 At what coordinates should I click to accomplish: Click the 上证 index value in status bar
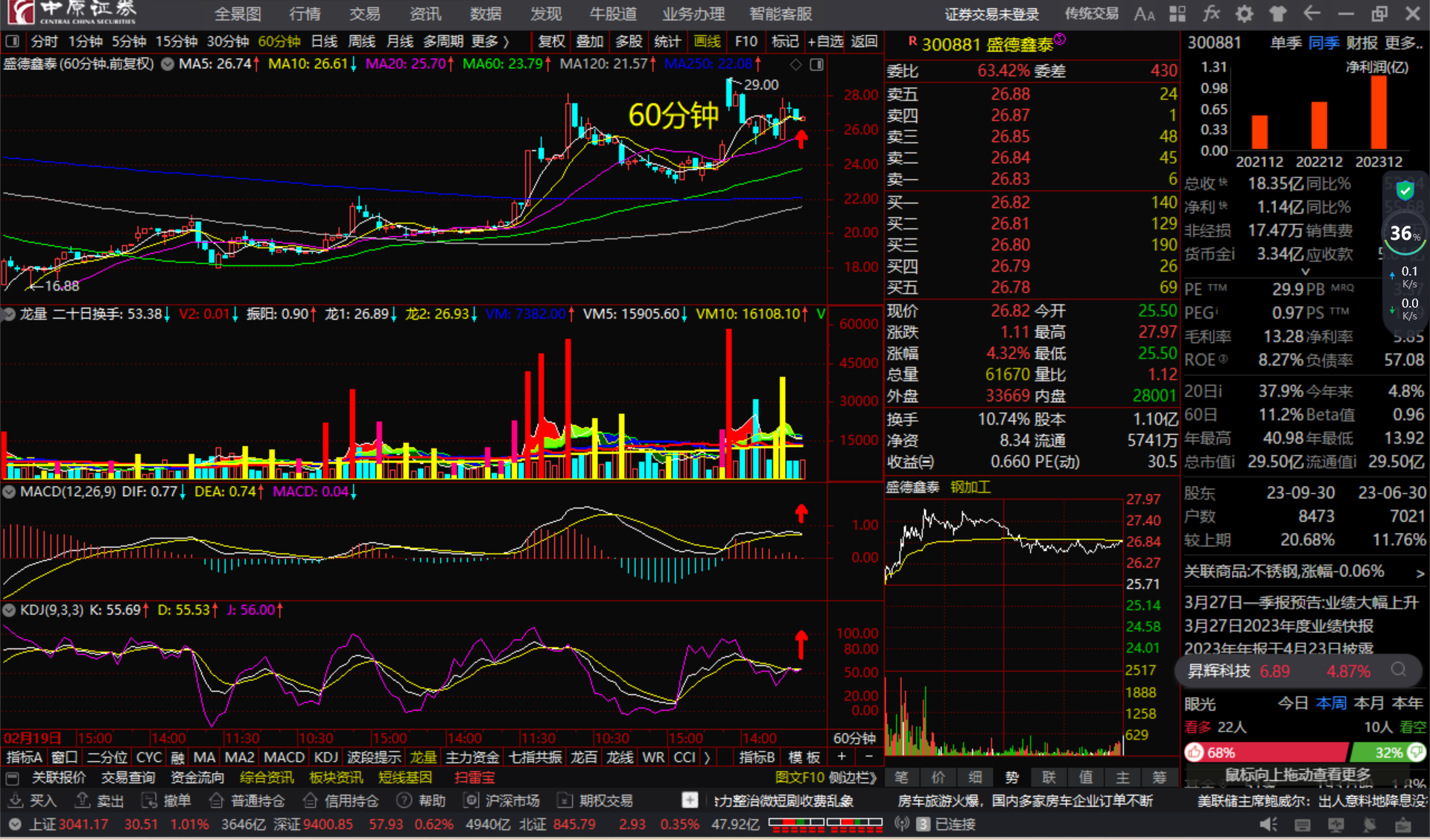click(83, 824)
